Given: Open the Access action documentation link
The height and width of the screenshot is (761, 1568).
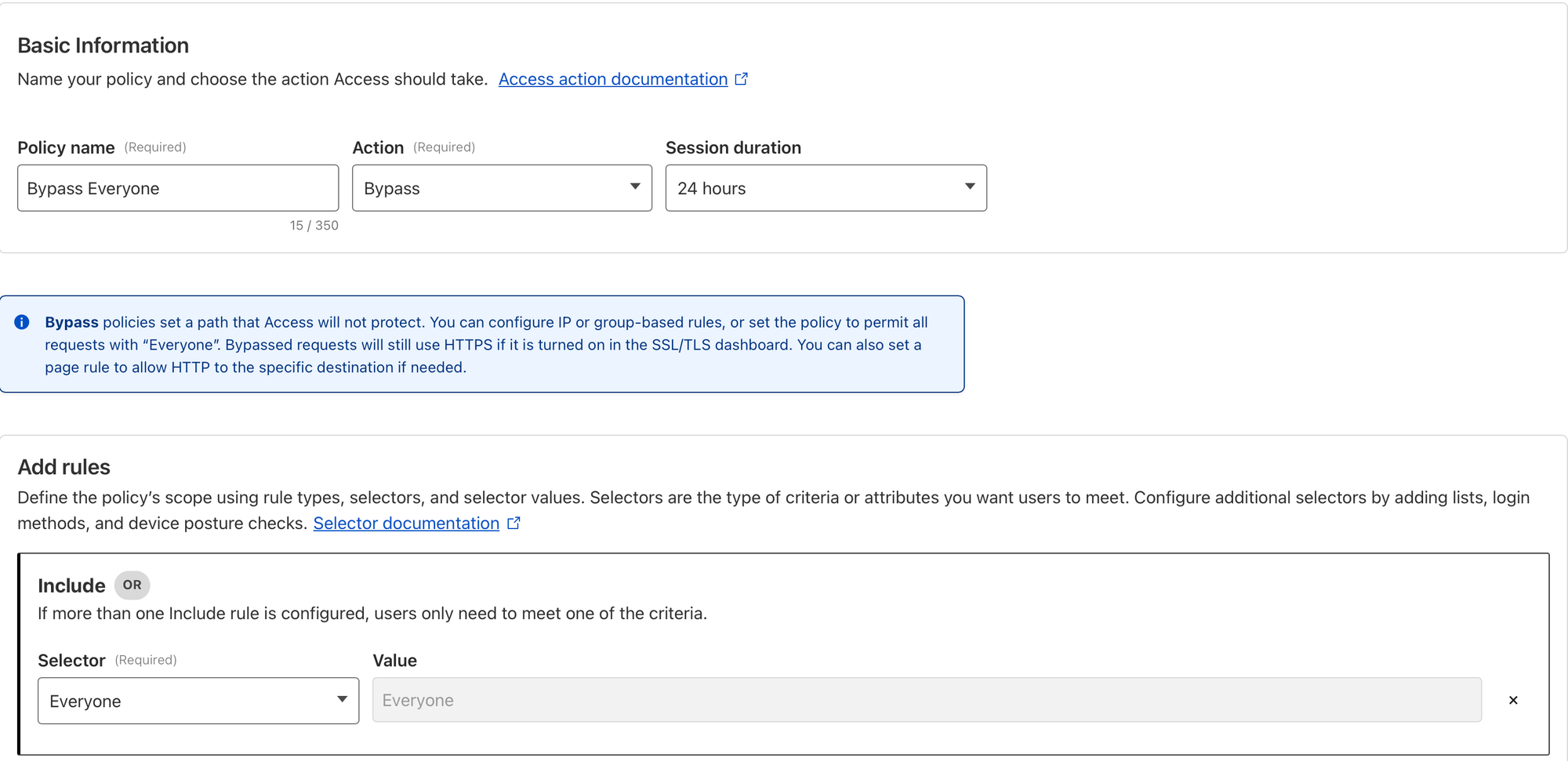Looking at the screenshot, I should pyautogui.click(x=613, y=79).
